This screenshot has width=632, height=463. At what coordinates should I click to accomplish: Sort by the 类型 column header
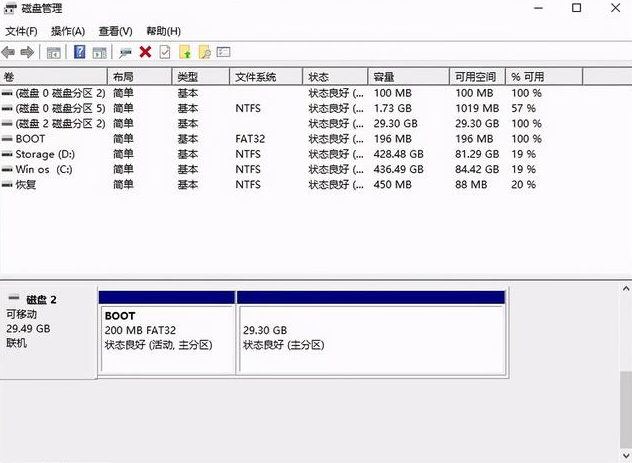tap(201, 77)
